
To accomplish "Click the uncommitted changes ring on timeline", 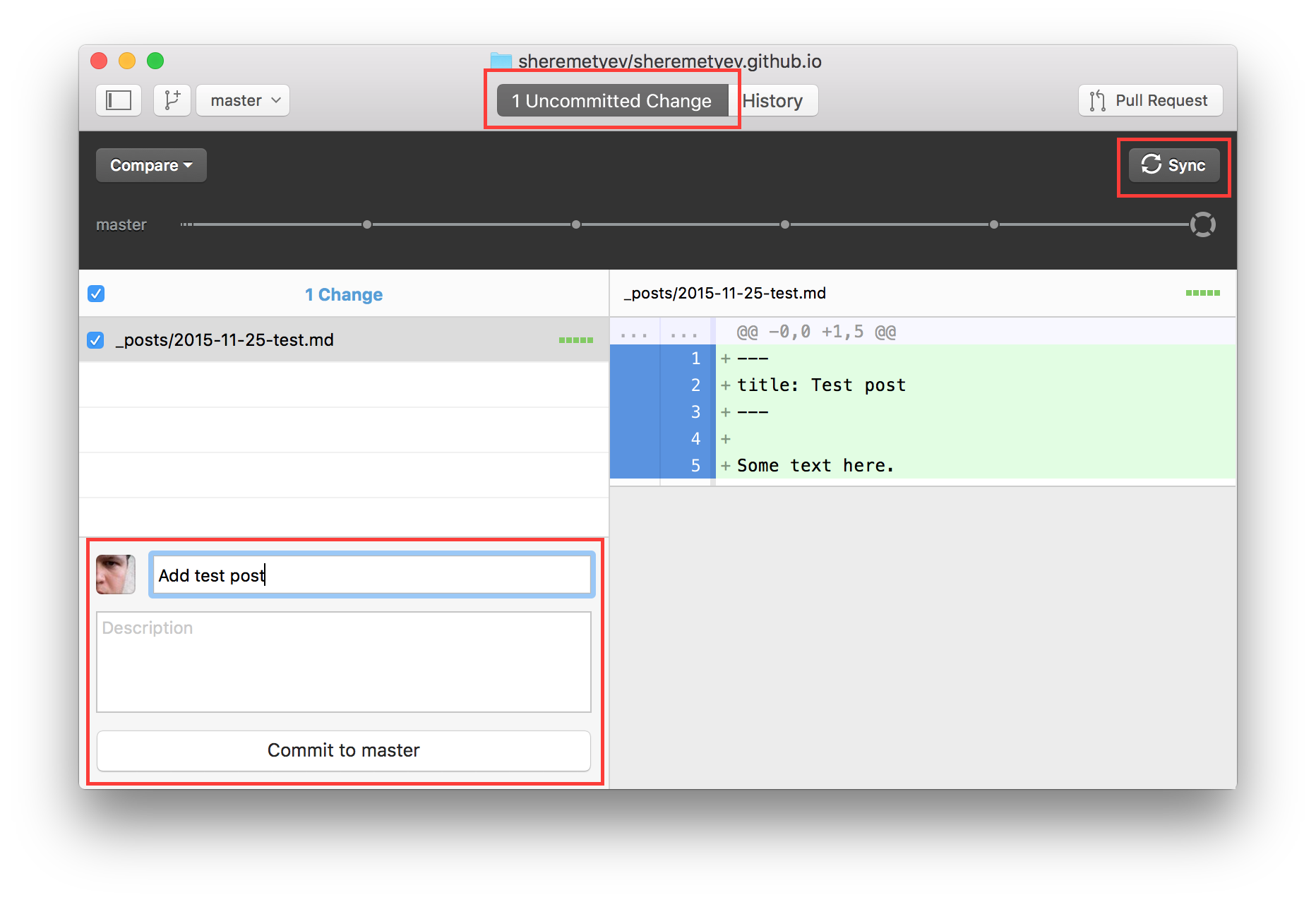I will click(x=1202, y=224).
